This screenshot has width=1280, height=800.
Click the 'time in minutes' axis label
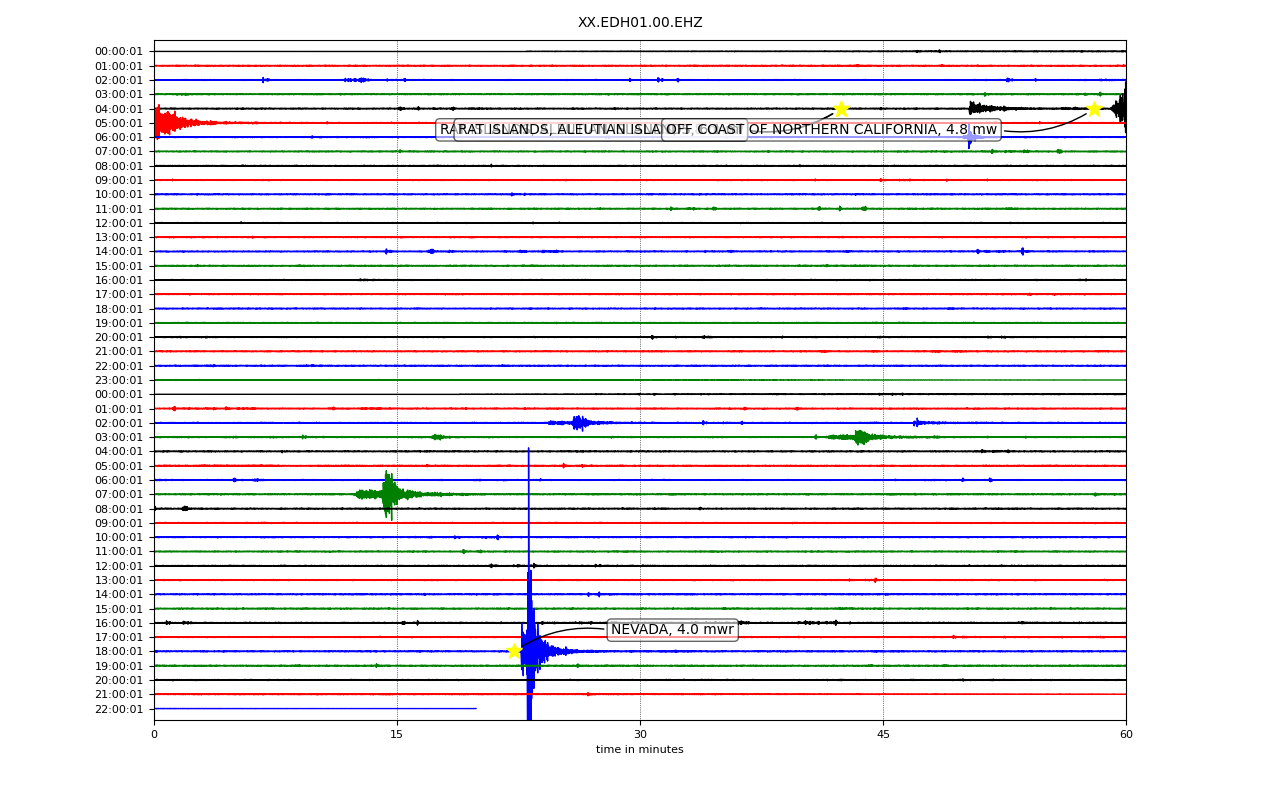tap(640, 750)
